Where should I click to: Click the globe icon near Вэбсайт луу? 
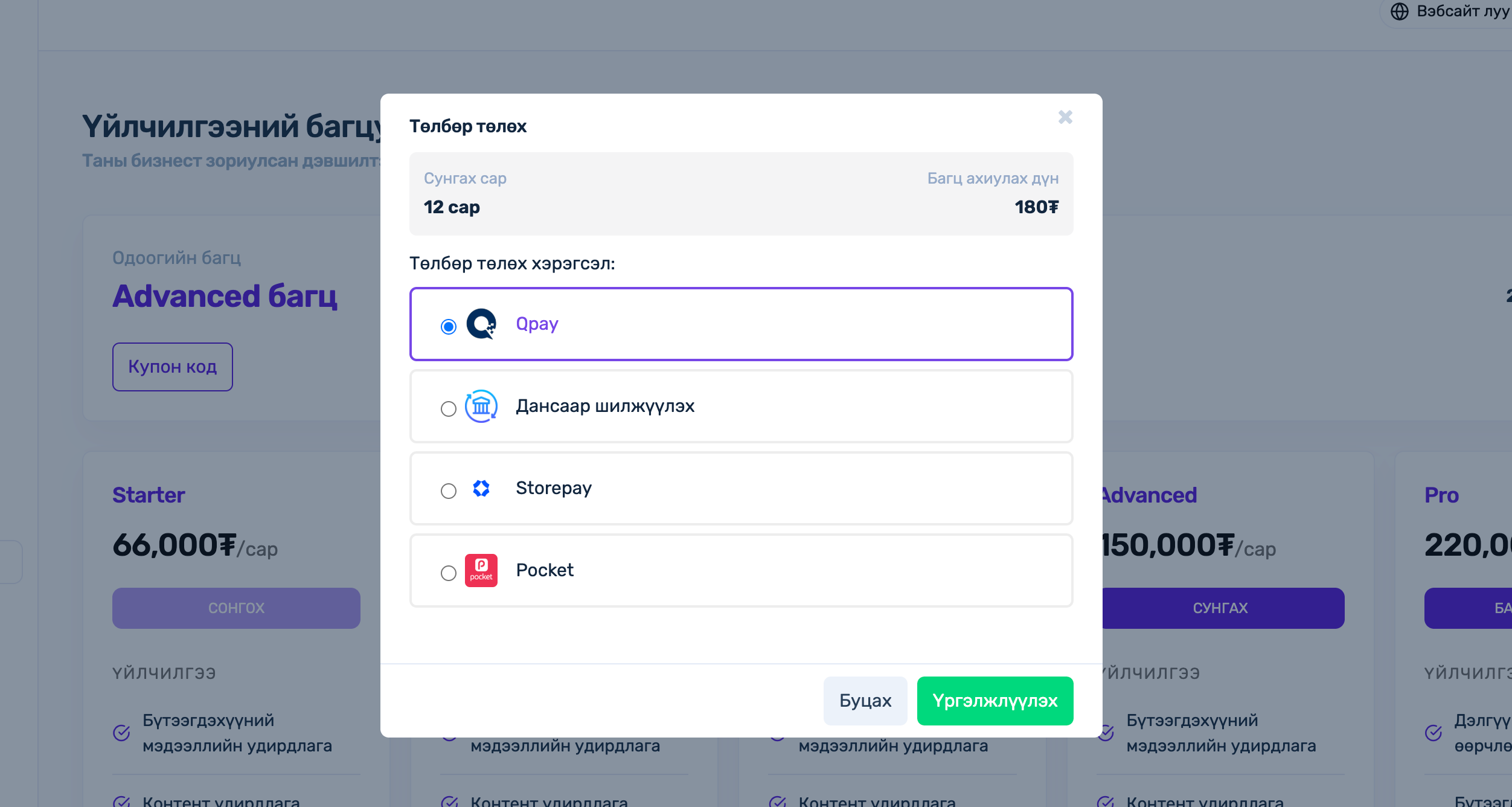1400,11
